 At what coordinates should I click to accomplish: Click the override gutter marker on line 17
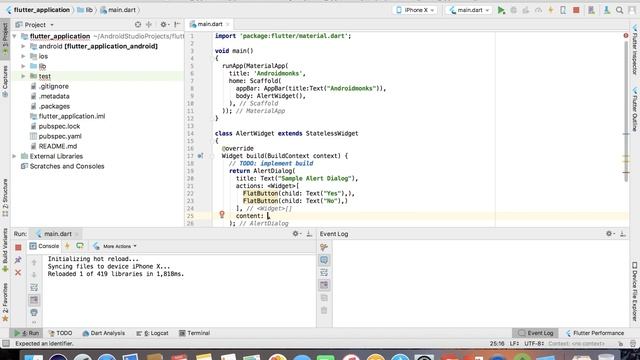point(200,156)
